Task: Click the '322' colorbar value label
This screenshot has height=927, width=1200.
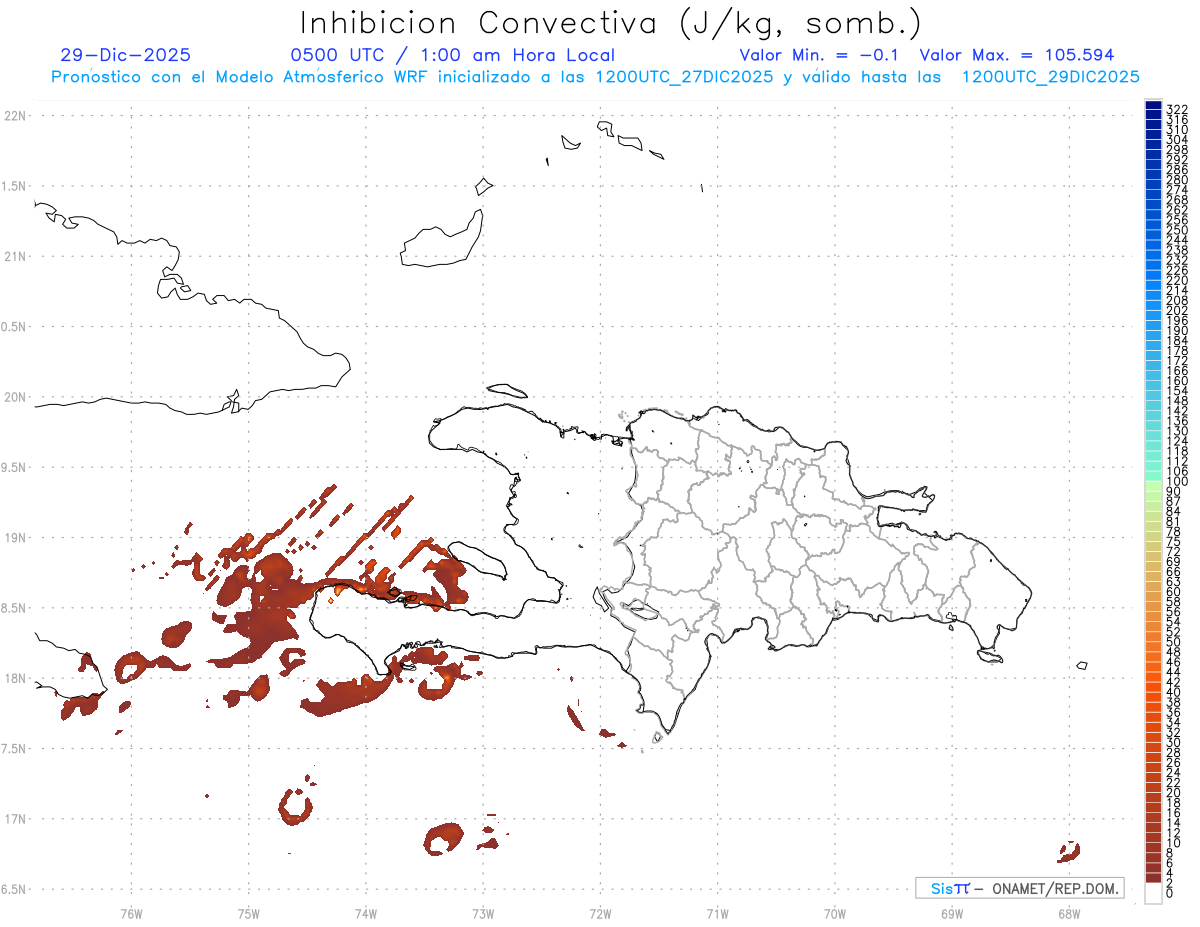Action: (1177, 108)
